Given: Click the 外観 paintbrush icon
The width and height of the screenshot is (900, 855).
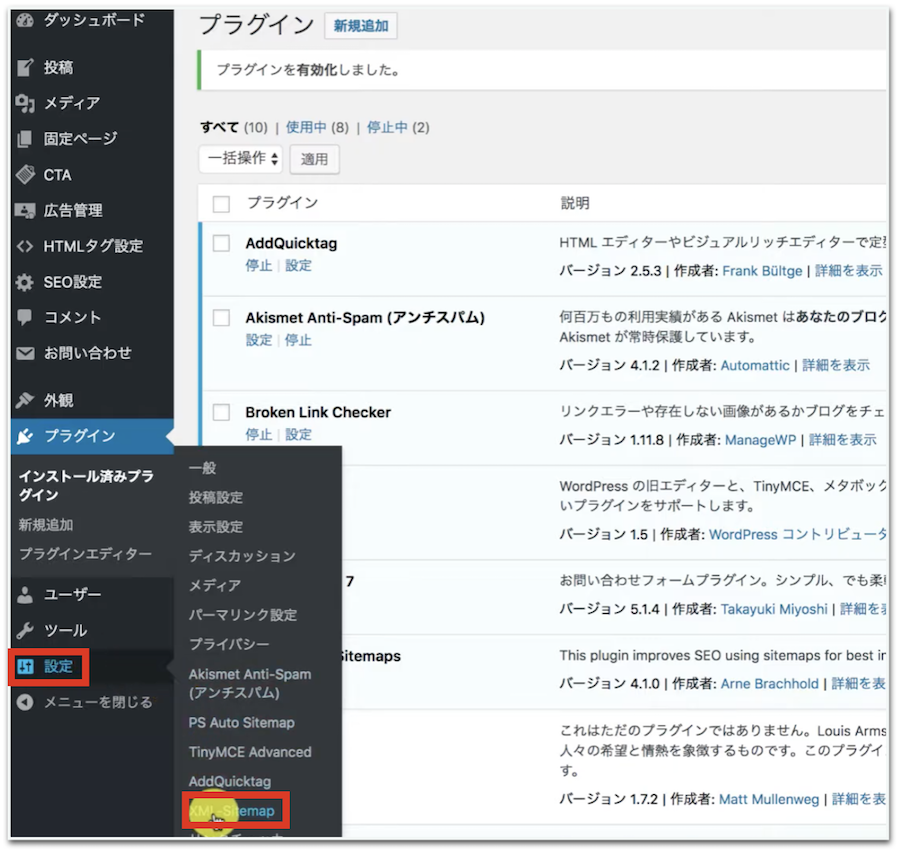Looking at the screenshot, I should [x=26, y=400].
